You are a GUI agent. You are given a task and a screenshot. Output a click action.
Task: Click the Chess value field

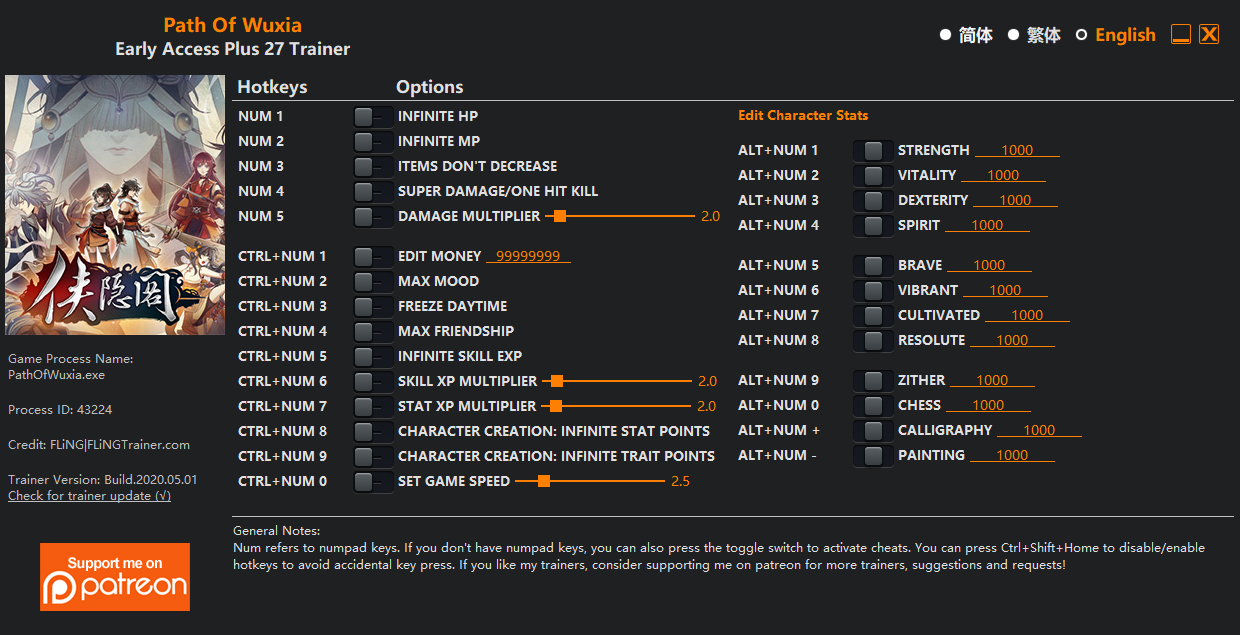point(988,405)
